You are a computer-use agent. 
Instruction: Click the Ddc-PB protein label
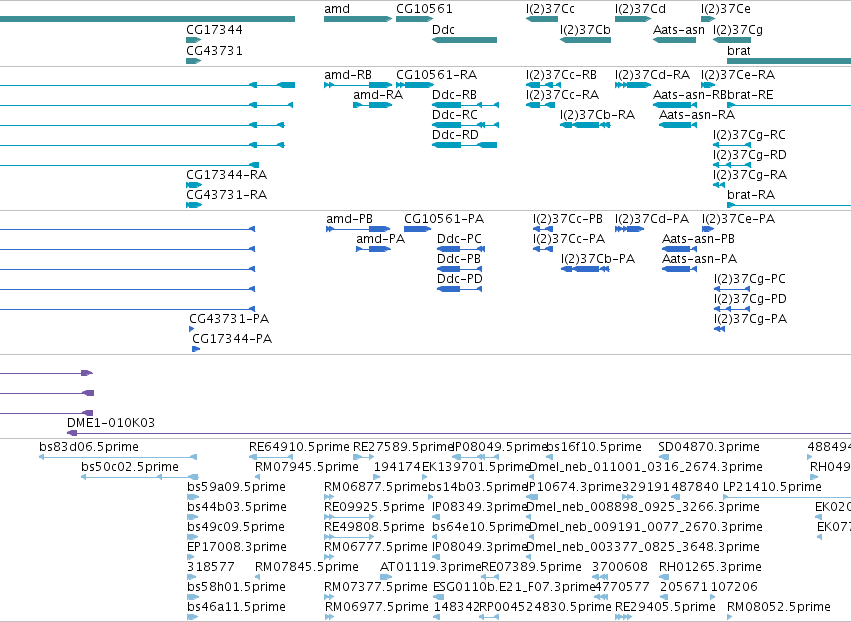click(459, 258)
